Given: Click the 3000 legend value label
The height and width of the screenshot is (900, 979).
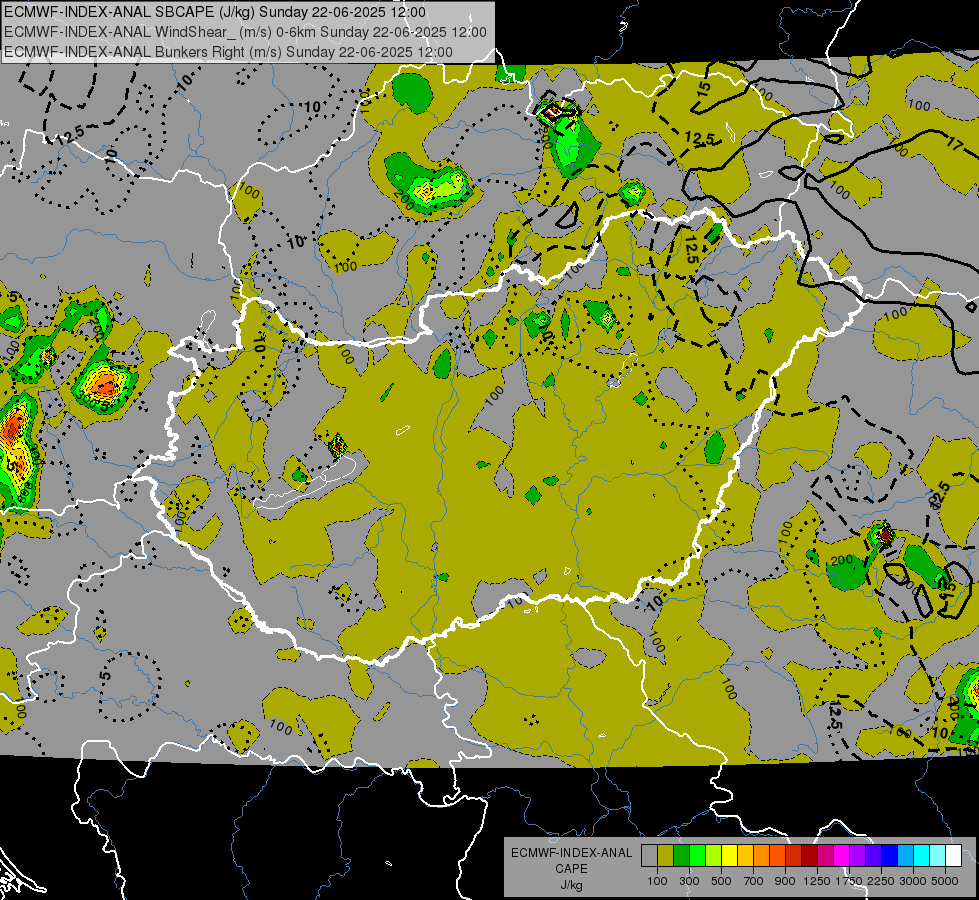Looking at the screenshot, I should pos(913,881).
